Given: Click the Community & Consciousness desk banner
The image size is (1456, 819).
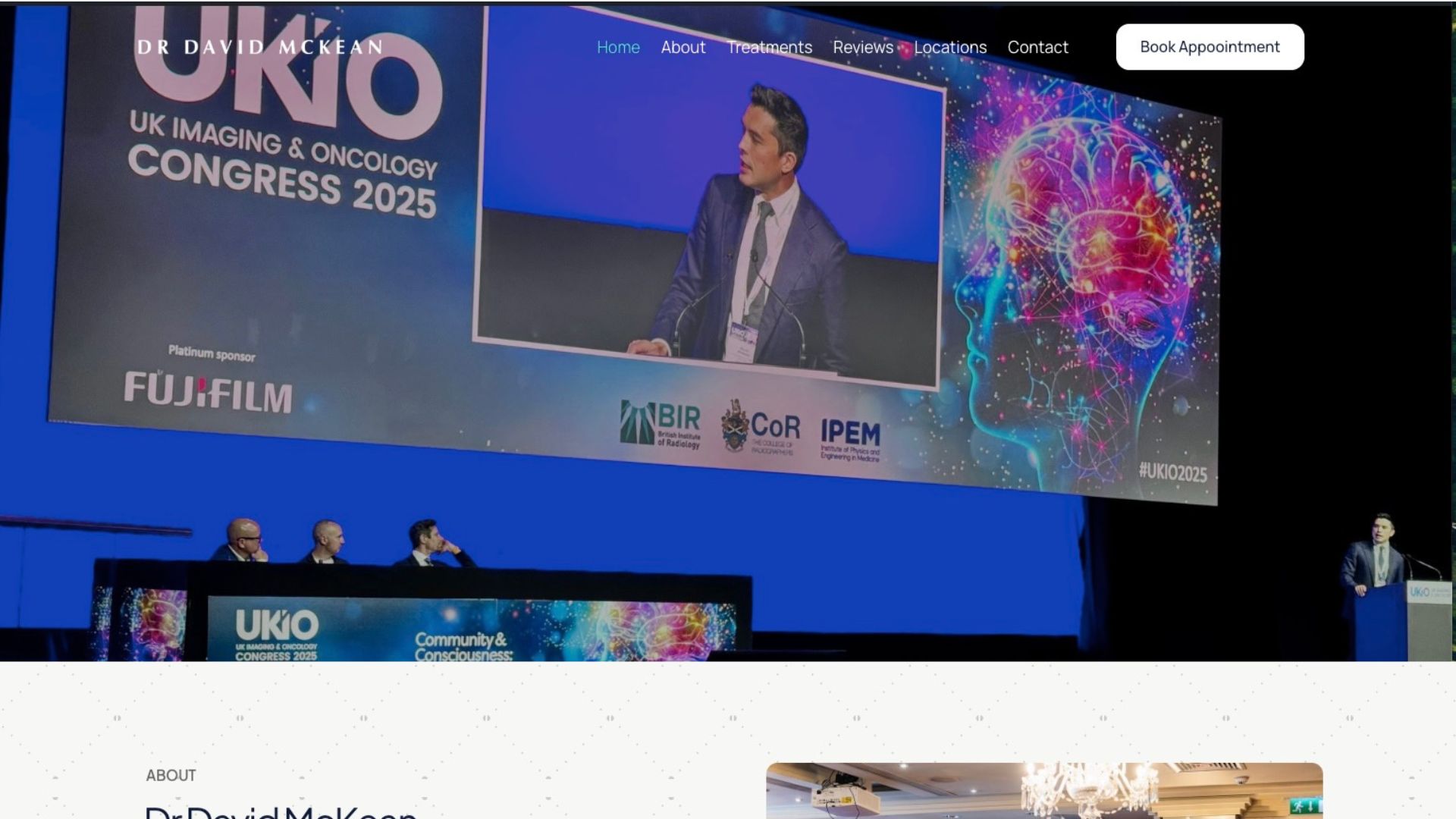Looking at the screenshot, I should [x=463, y=646].
